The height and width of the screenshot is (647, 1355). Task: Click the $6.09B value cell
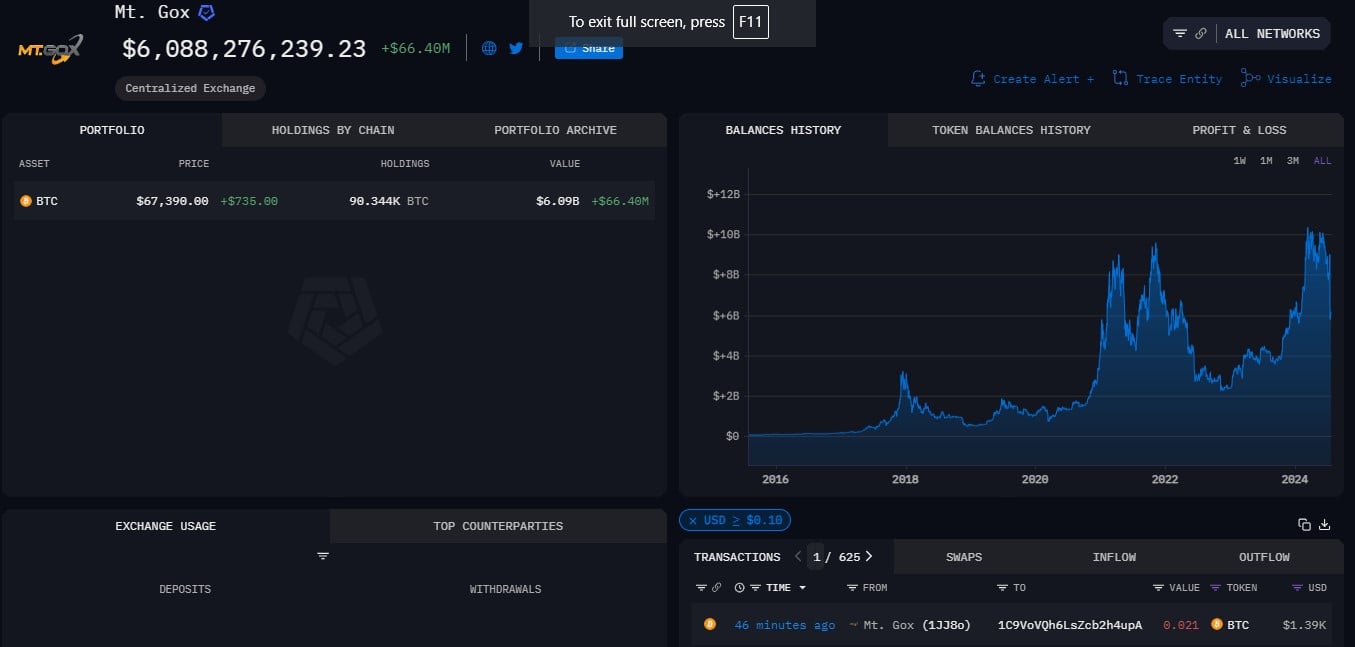557,201
